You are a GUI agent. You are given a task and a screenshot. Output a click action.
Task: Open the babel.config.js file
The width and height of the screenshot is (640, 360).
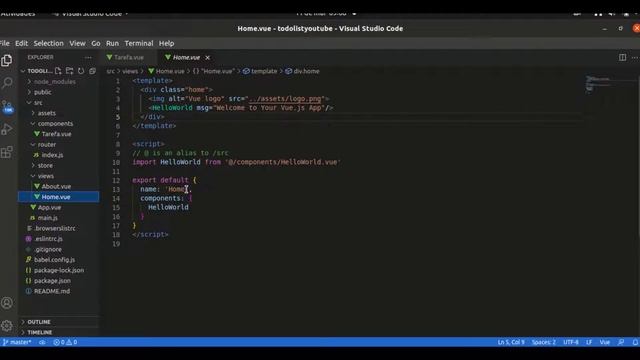pos(54,260)
